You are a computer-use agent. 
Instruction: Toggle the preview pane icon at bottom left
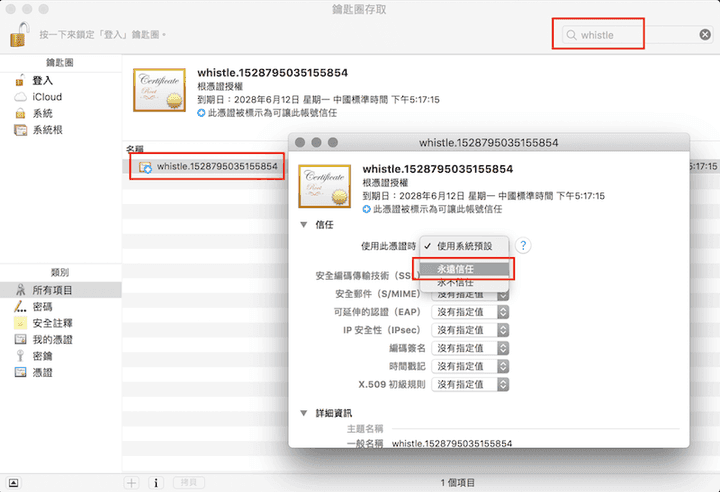tap(13, 483)
